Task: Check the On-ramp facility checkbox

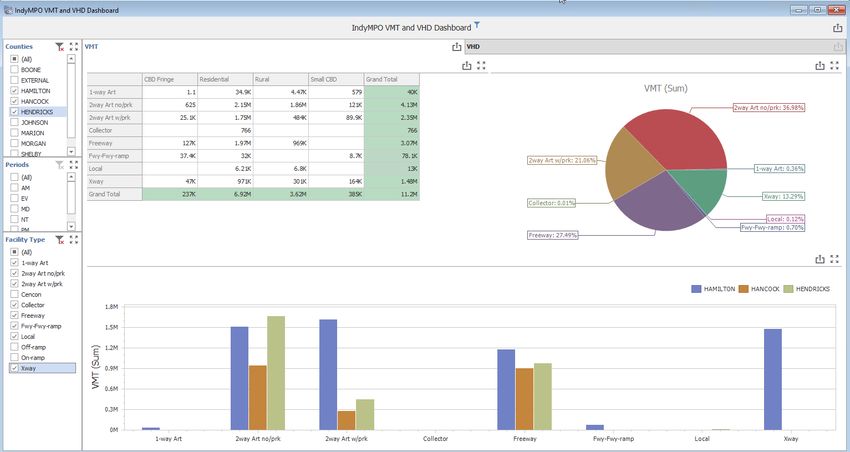Action: 15,358
